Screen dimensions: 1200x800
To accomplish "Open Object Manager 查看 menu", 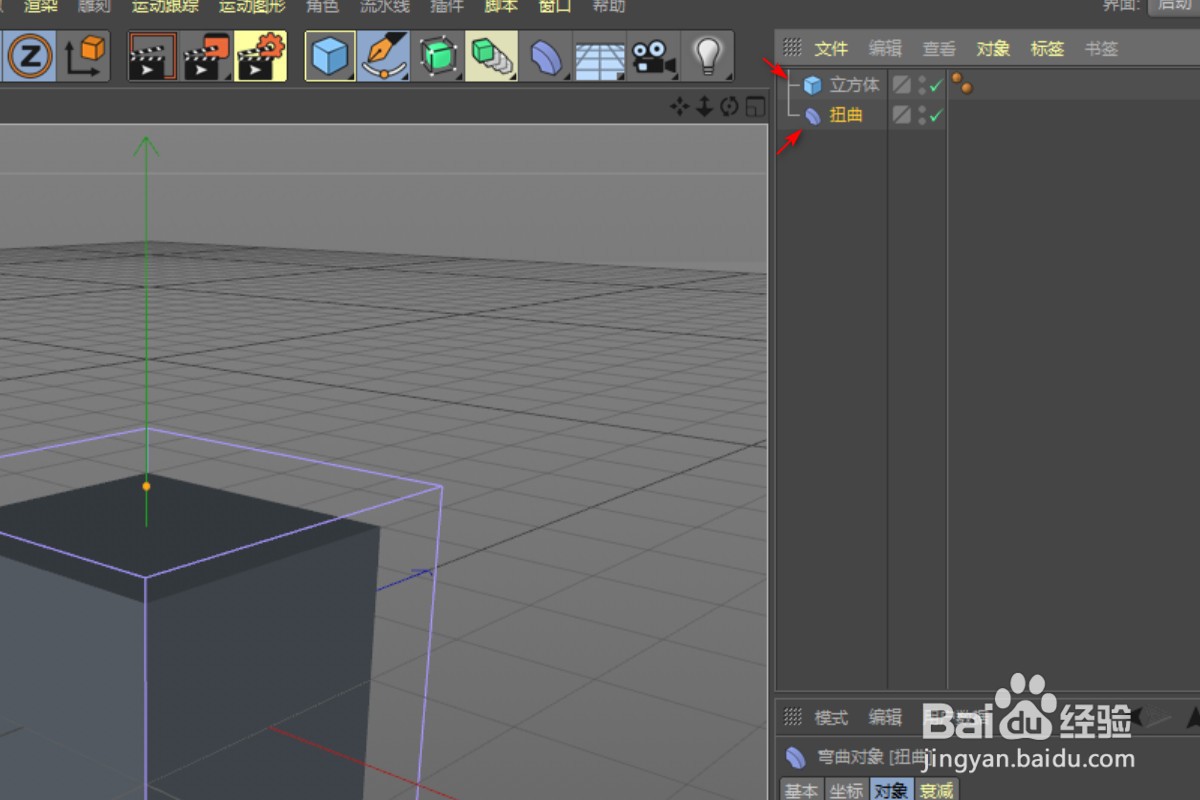I will pos(939,48).
